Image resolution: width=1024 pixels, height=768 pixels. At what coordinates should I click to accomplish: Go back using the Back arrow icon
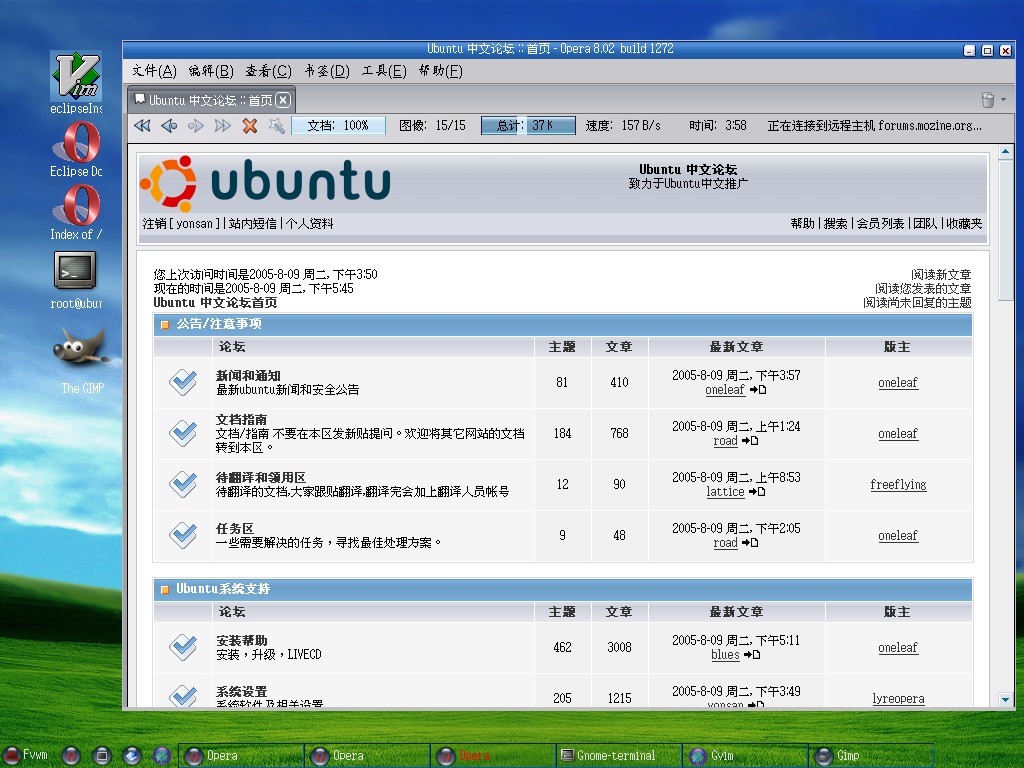click(169, 125)
